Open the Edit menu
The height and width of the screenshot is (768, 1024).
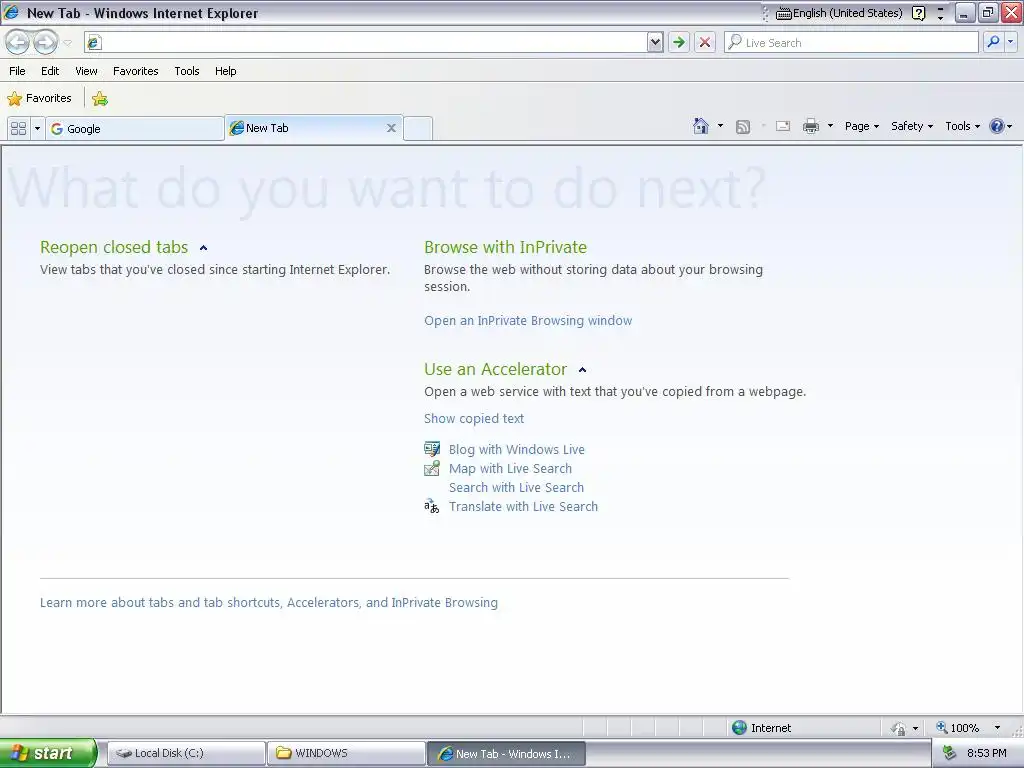50,71
